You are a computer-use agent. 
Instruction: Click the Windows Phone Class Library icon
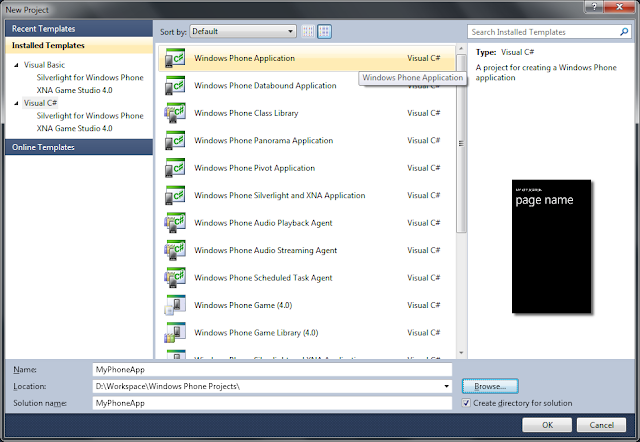[175, 113]
